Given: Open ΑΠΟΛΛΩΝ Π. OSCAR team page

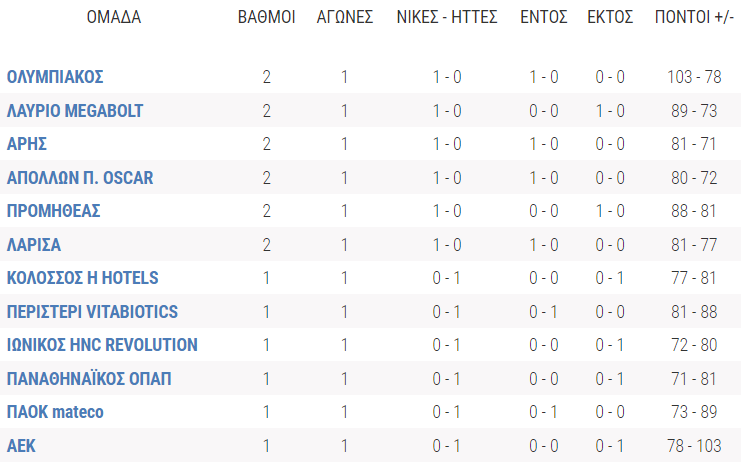Looking at the screenshot, I should [x=80, y=178].
